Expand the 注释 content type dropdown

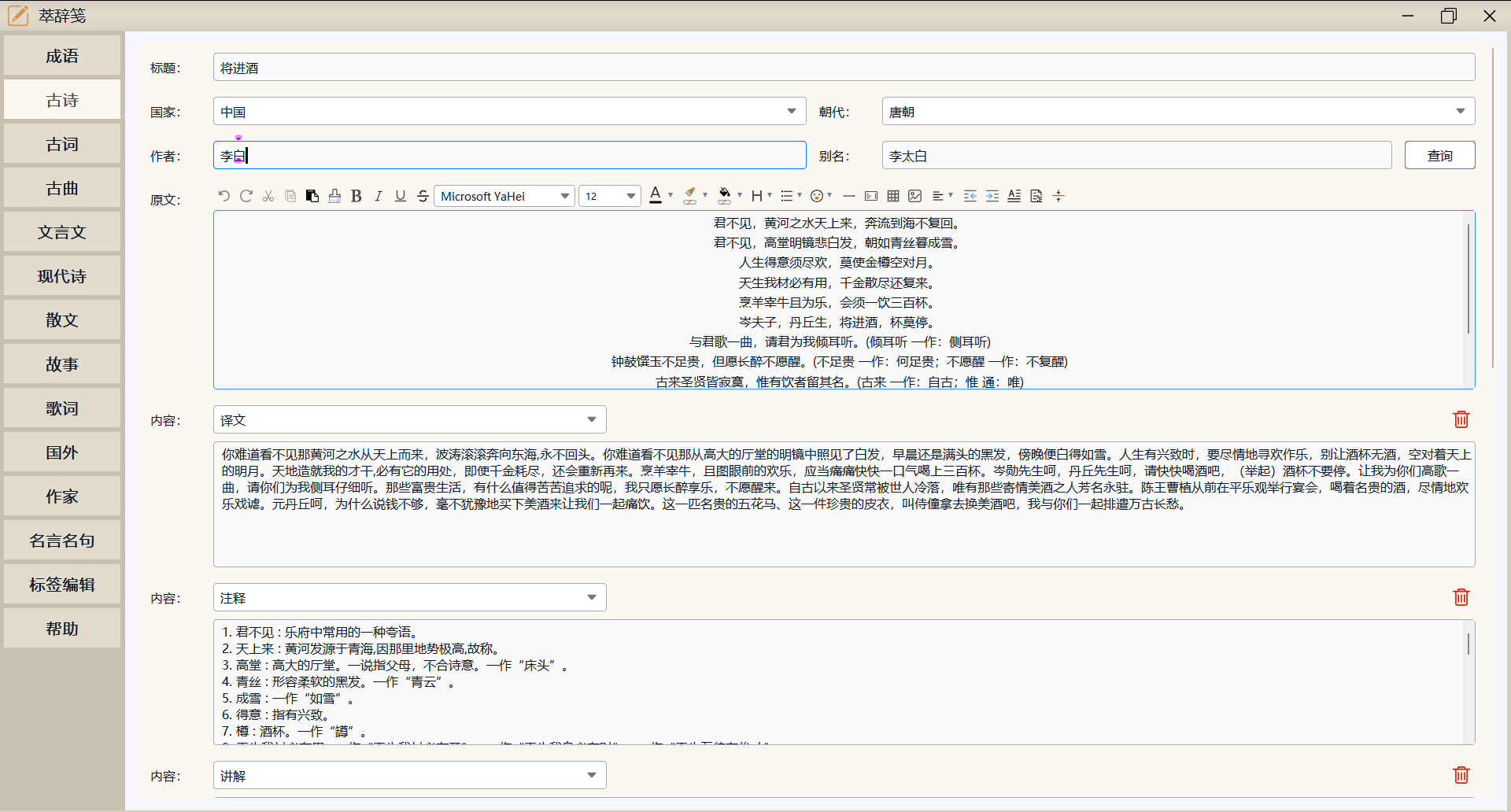(x=409, y=597)
